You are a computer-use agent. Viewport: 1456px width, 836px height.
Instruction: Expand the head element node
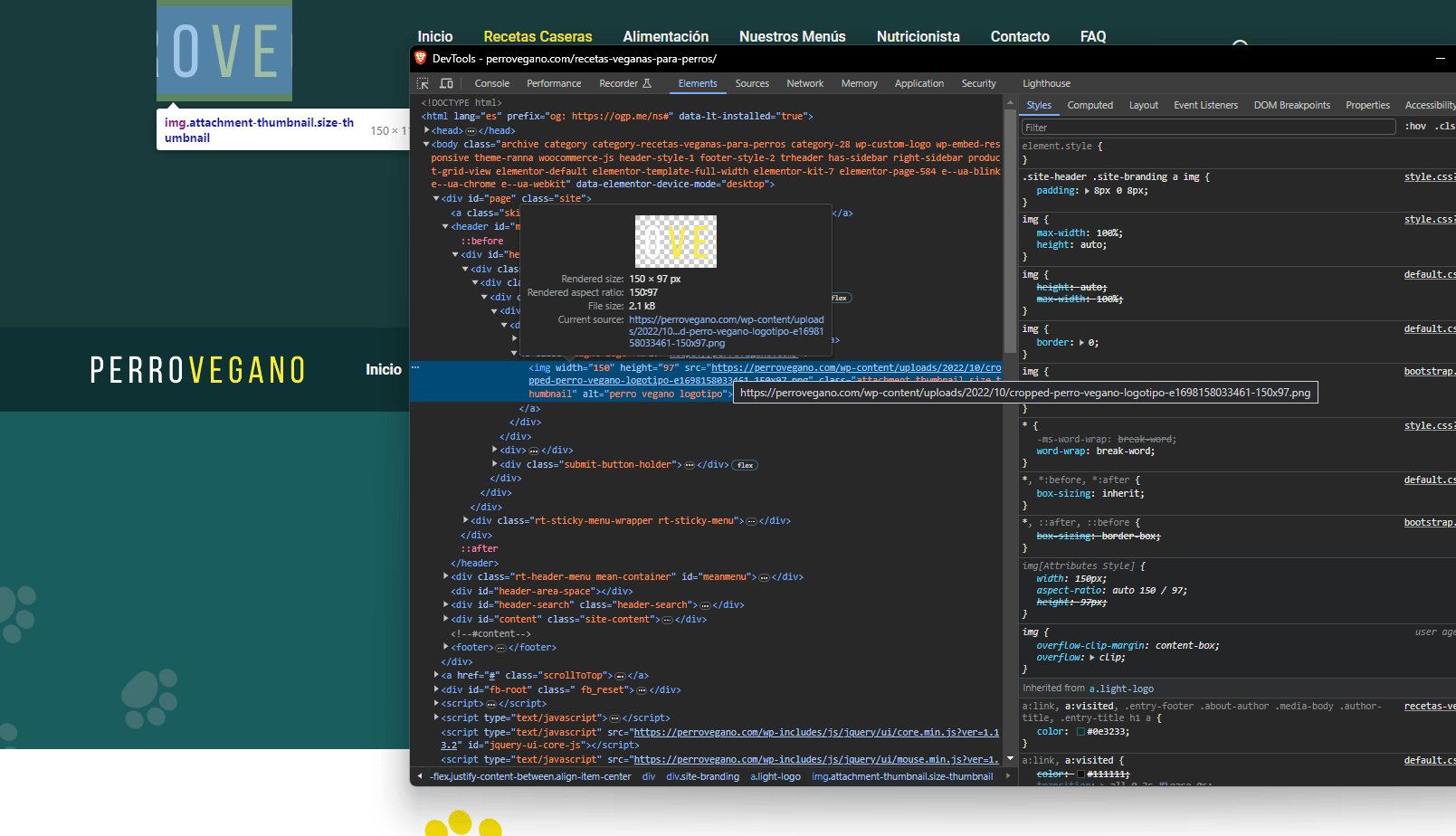coord(426,130)
